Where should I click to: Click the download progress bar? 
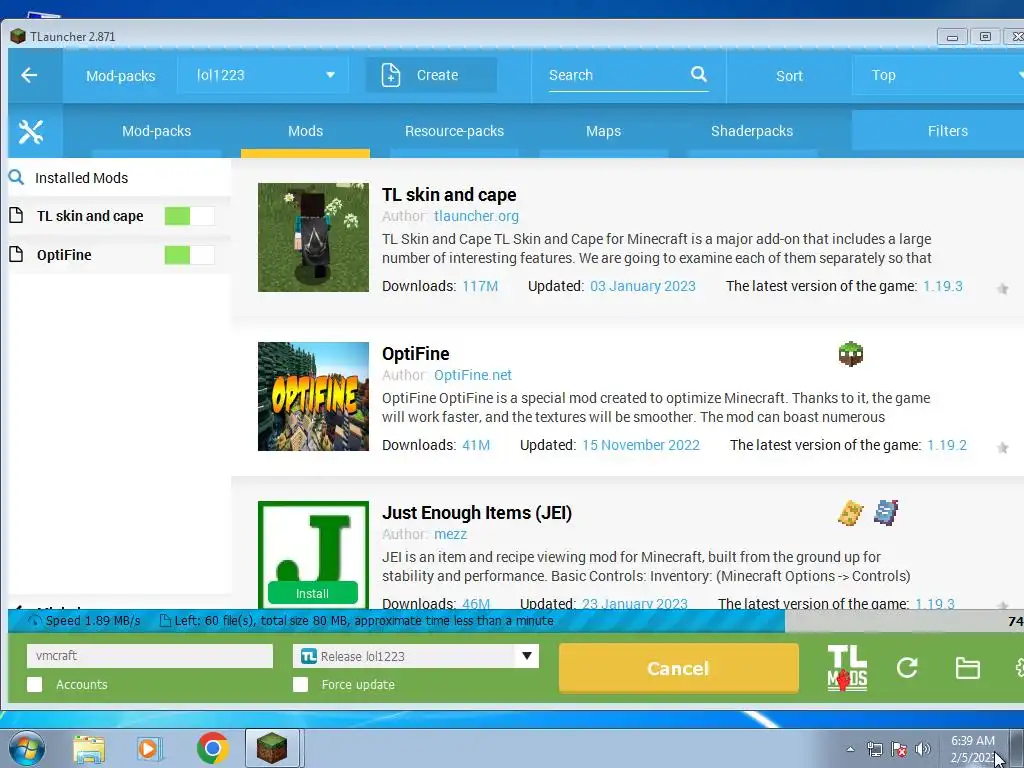(x=516, y=620)
